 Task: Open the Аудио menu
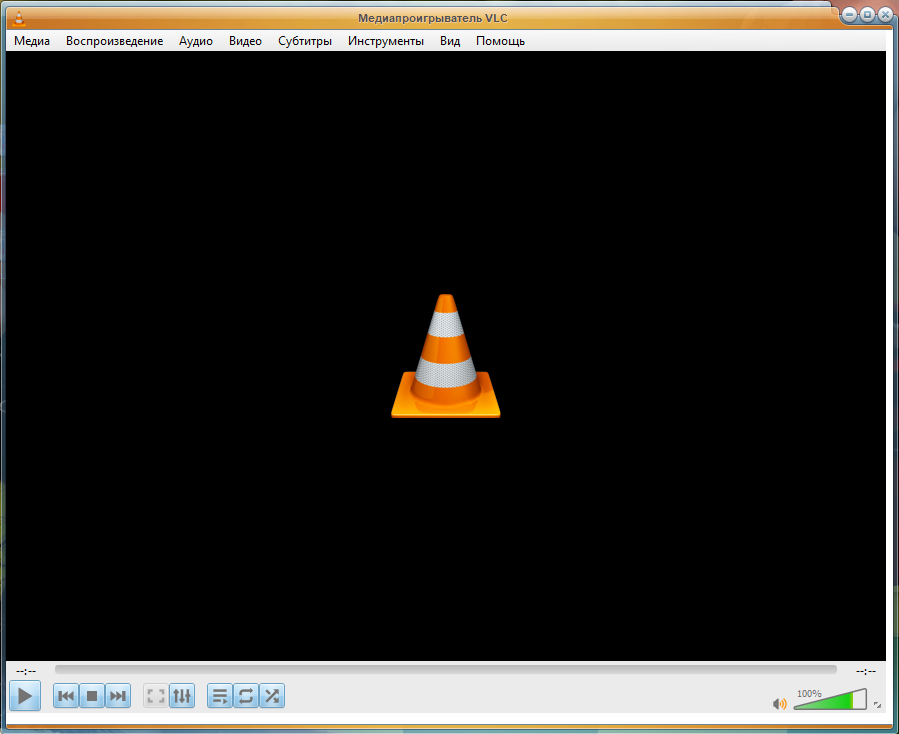pos(196,41)
